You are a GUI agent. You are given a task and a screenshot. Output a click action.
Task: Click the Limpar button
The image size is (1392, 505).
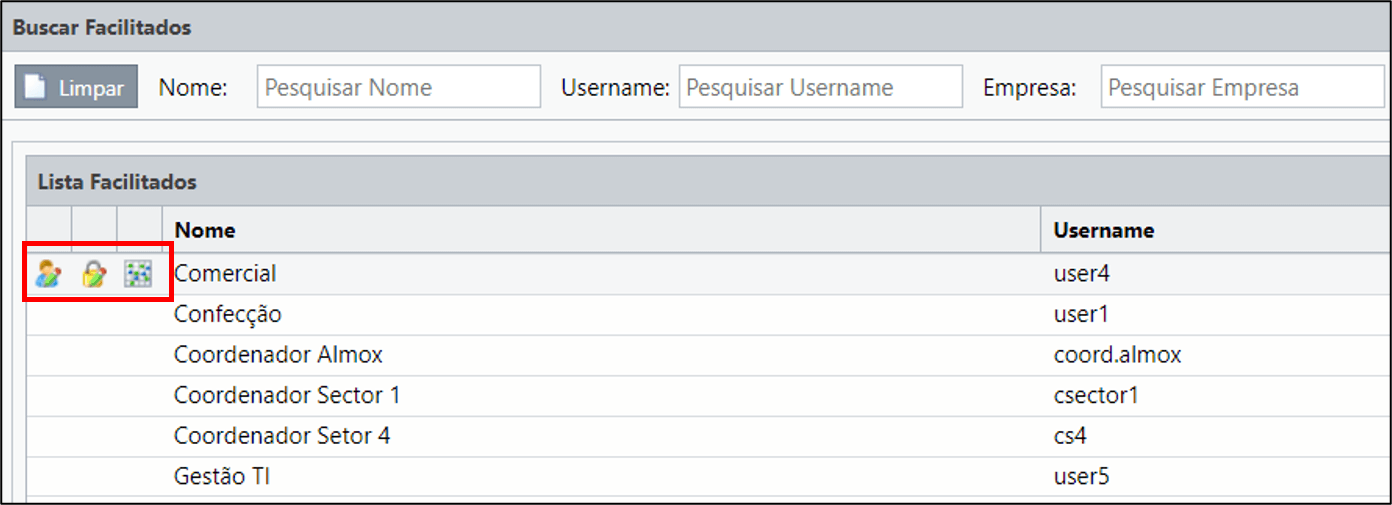pos(76,87)
